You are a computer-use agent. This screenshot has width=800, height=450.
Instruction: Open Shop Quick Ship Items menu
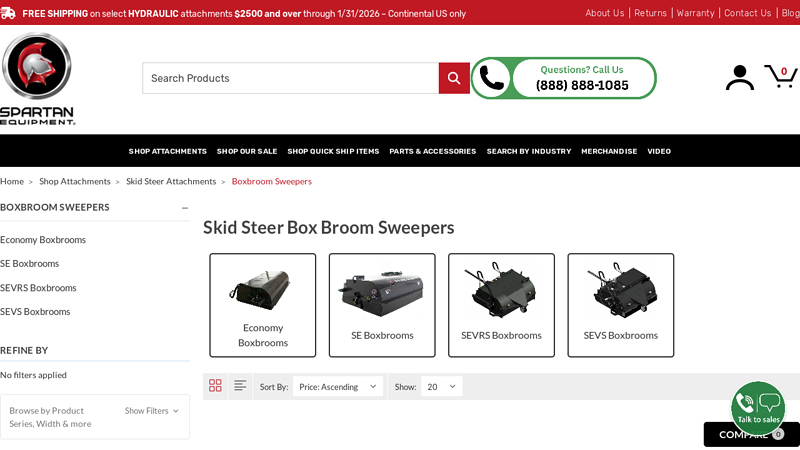333,152
